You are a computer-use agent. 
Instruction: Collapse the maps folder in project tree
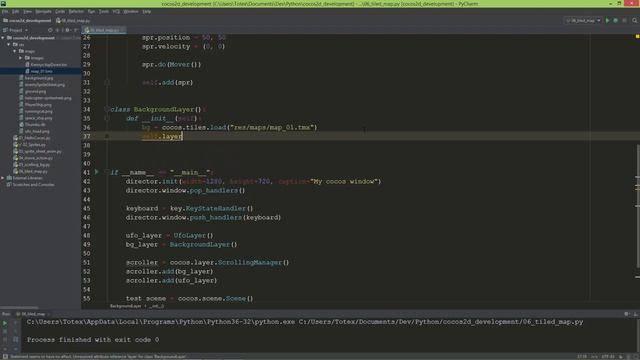[x=15, y=51]
